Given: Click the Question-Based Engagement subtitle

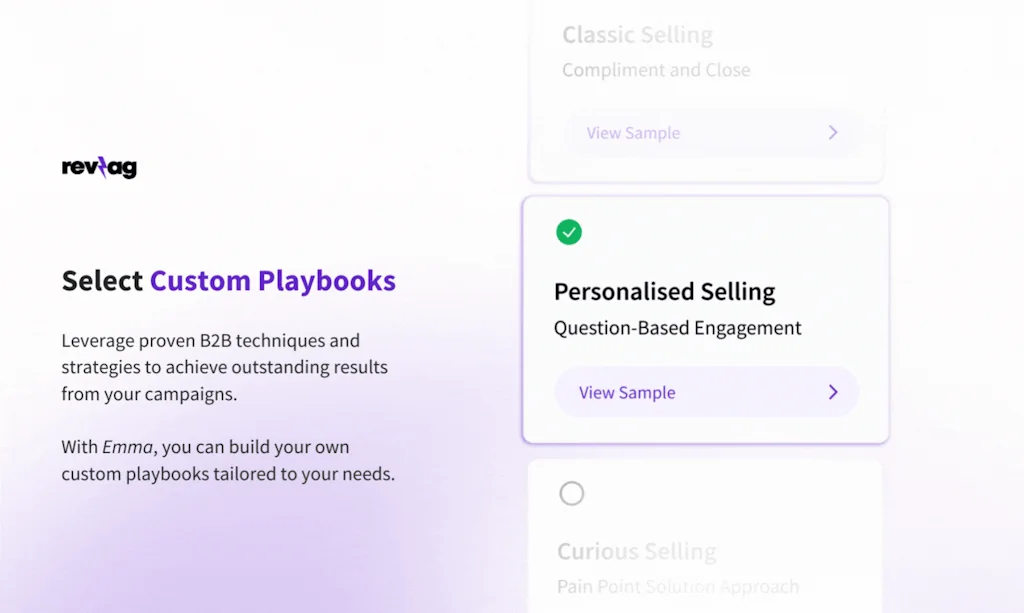Looking at the screenshot, I should pyautogui.click(x=677, y=328).
